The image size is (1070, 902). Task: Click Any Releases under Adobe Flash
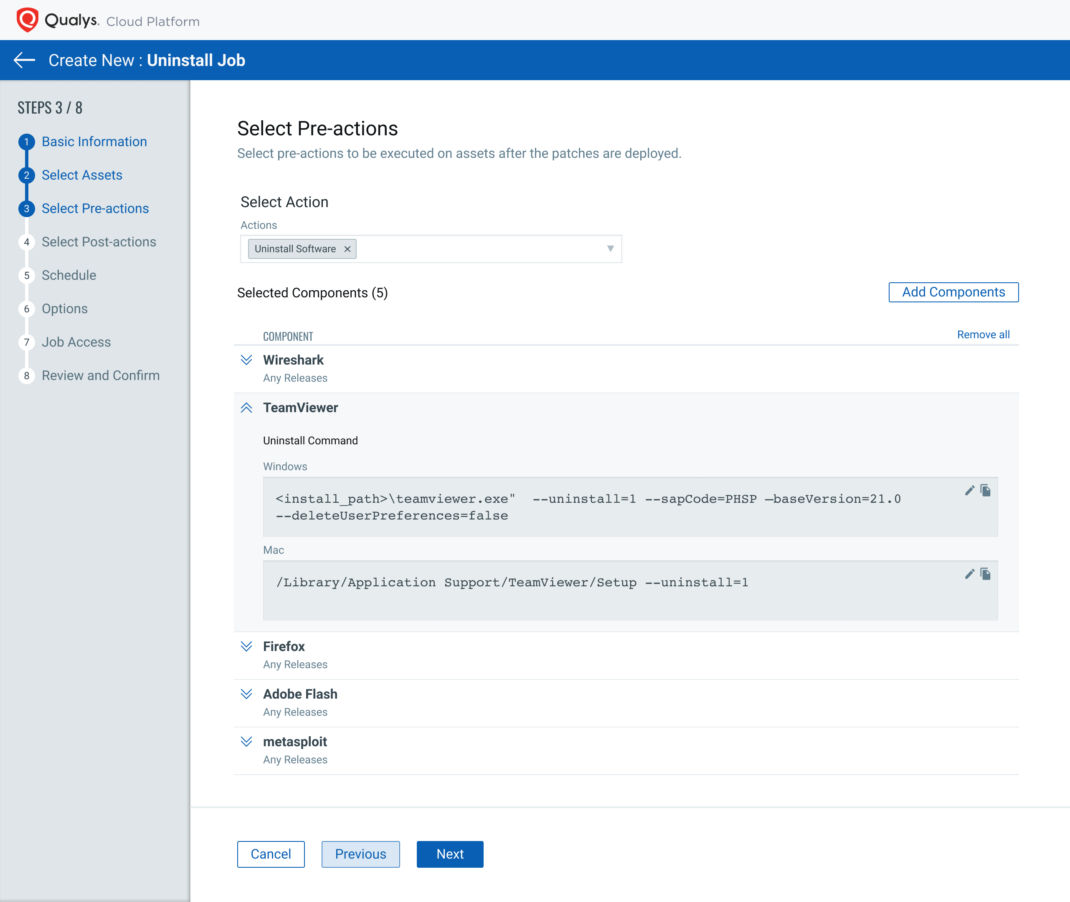point(295,712)
